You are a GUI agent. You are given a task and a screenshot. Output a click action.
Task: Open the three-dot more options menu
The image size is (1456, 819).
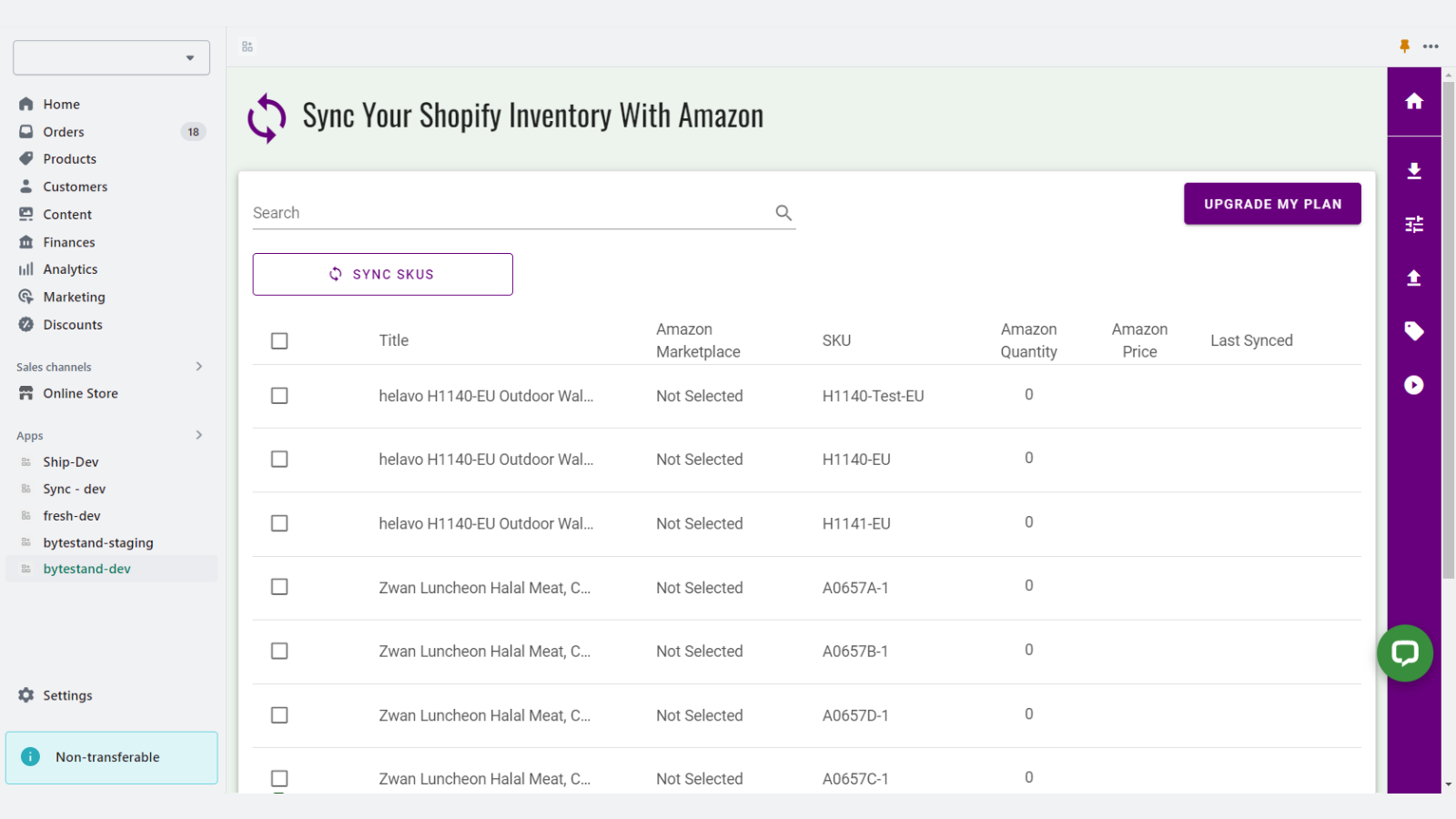point(1431,46)
